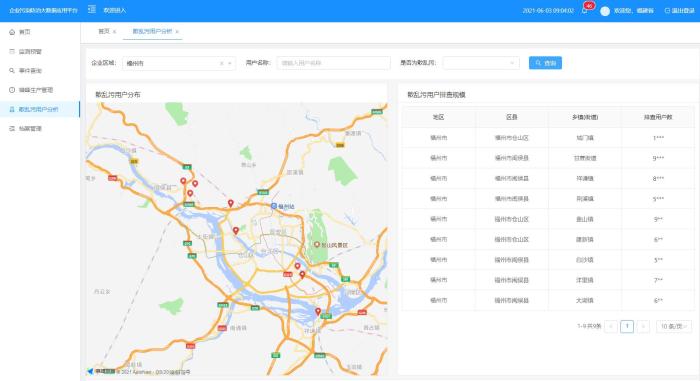Click the logout link at top right
The width and height of the screenshot is (700, 381).
(679, 11)
